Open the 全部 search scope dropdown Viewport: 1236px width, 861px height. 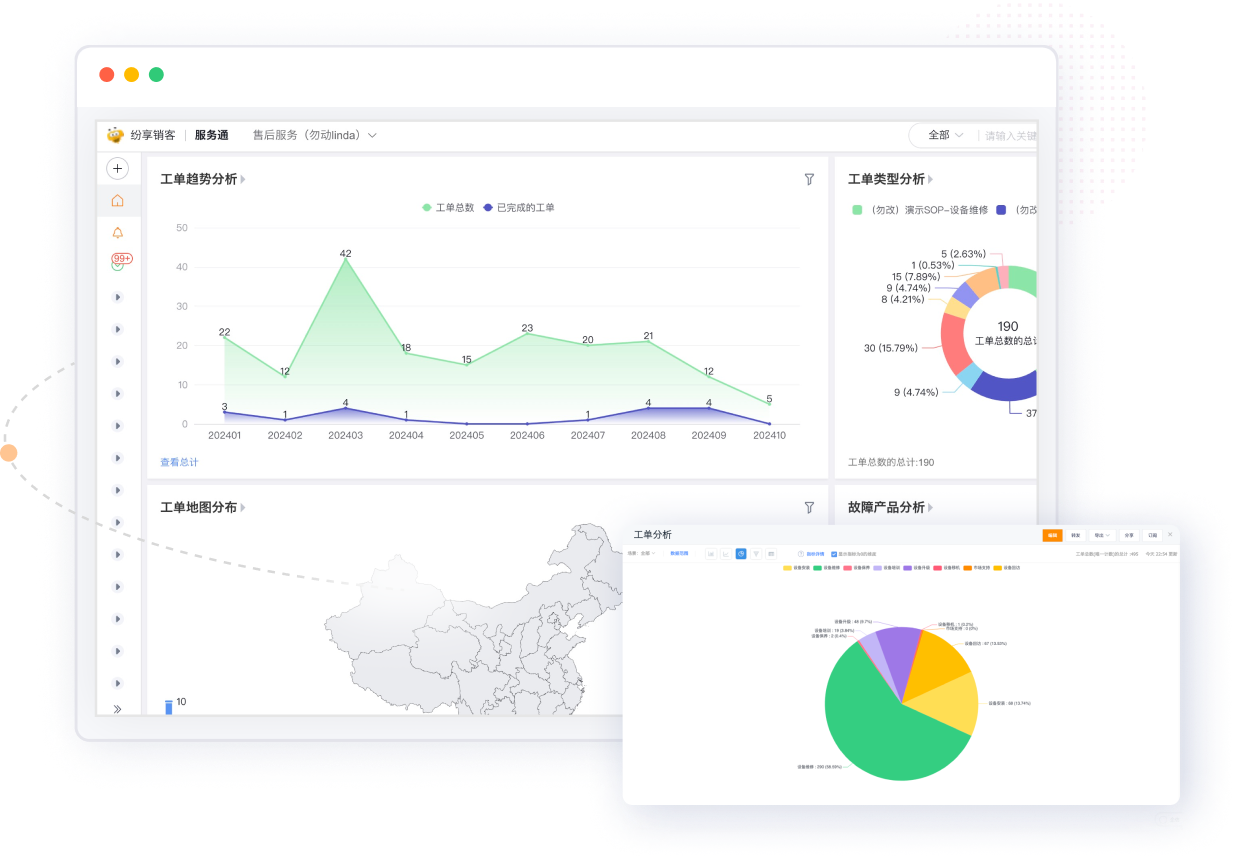[x=945, y=135]
